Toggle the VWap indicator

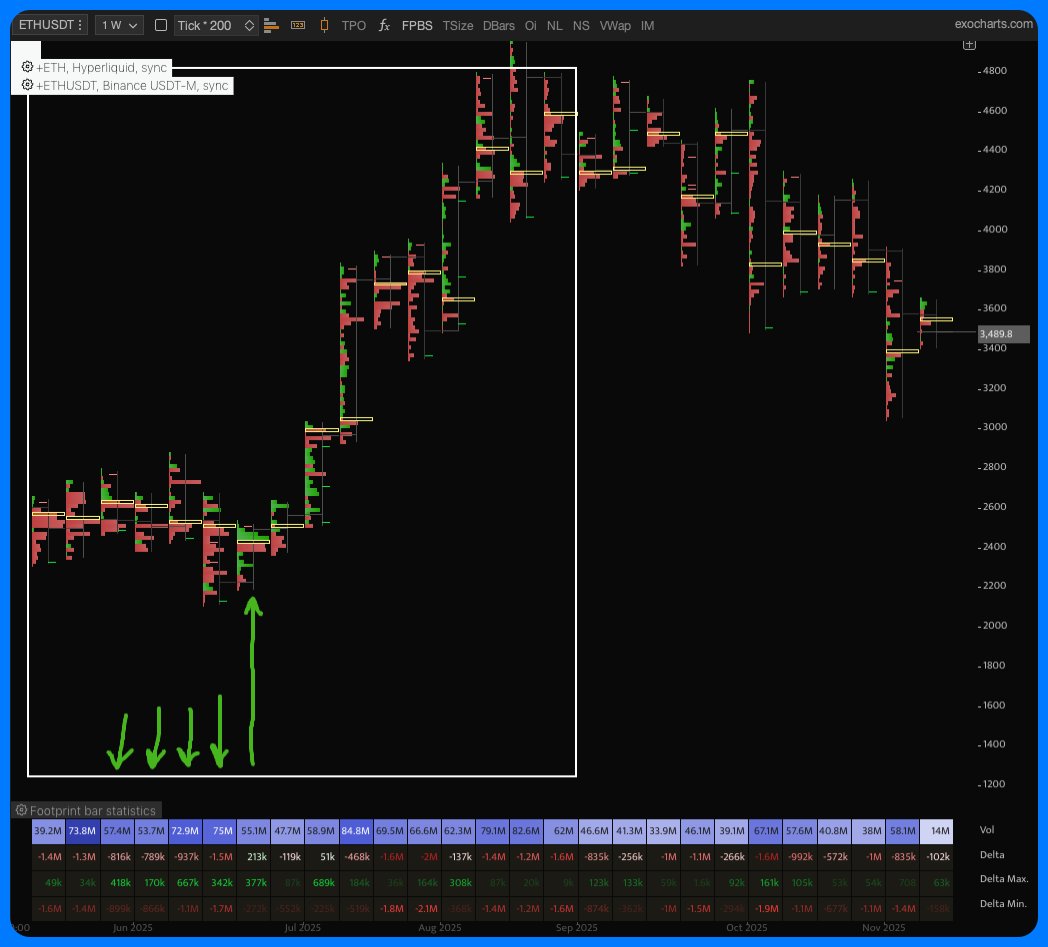tap(615, 25)
